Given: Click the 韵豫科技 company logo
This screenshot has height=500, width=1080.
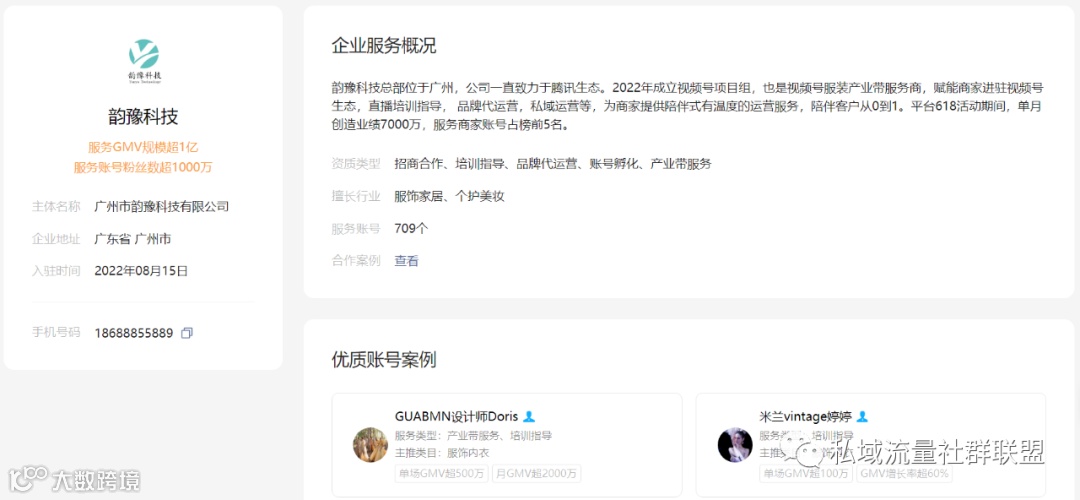Looking at the screenshot, I should pos(144,61).
